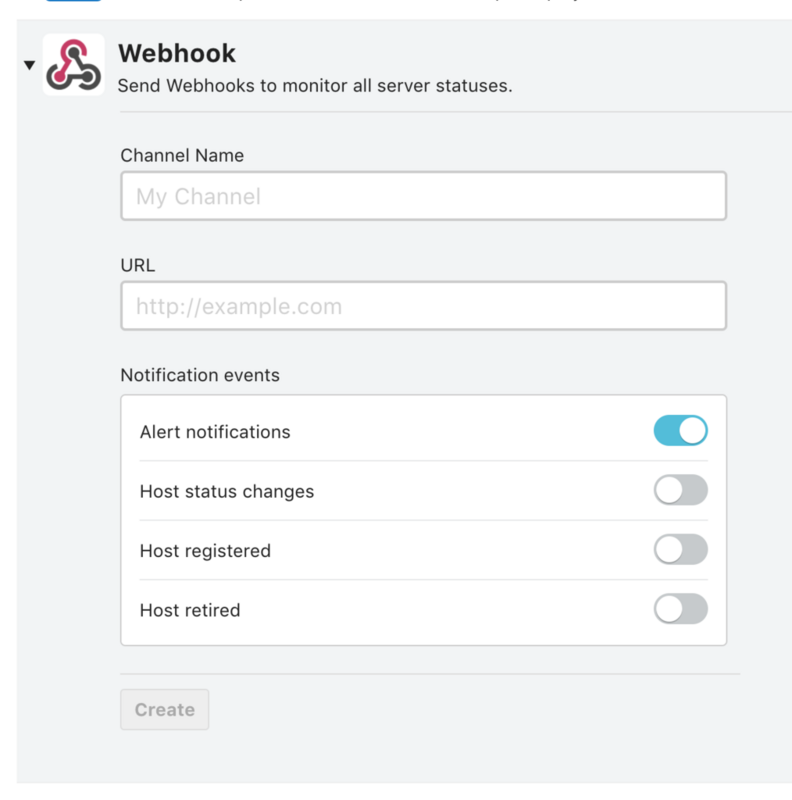
Task: Click the Webhook heading text
Action: (177, 53)
